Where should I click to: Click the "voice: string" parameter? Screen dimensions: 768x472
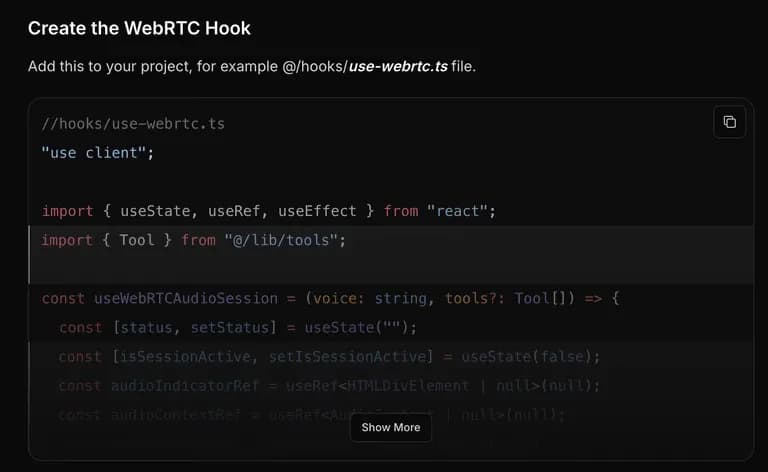click(370, 298)
